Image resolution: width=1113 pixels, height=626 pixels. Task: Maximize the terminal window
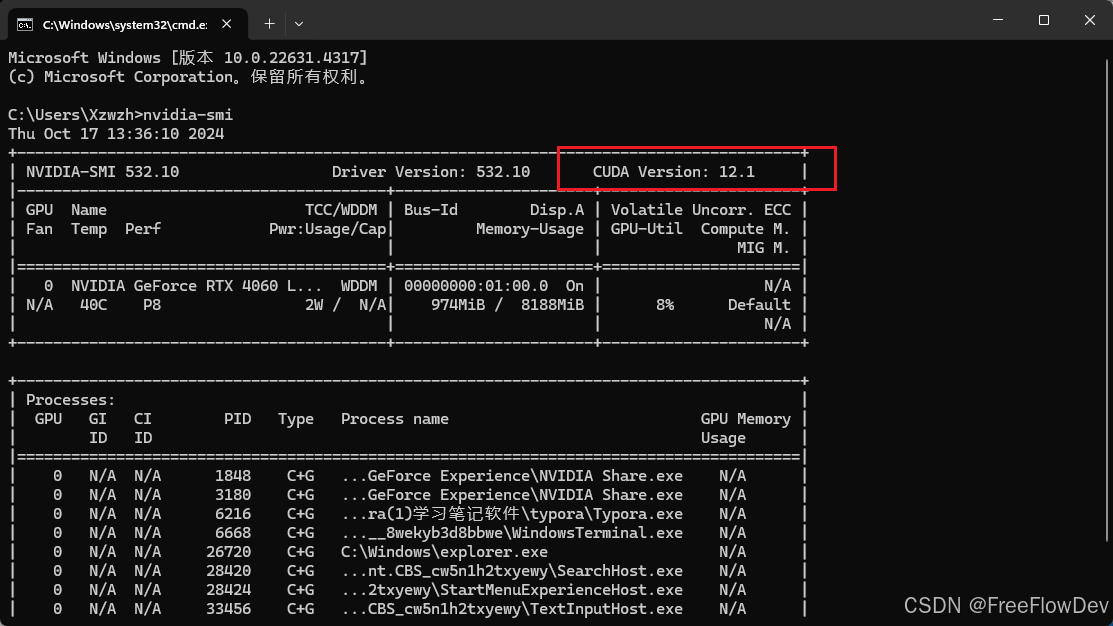(x=1043, y=20)
